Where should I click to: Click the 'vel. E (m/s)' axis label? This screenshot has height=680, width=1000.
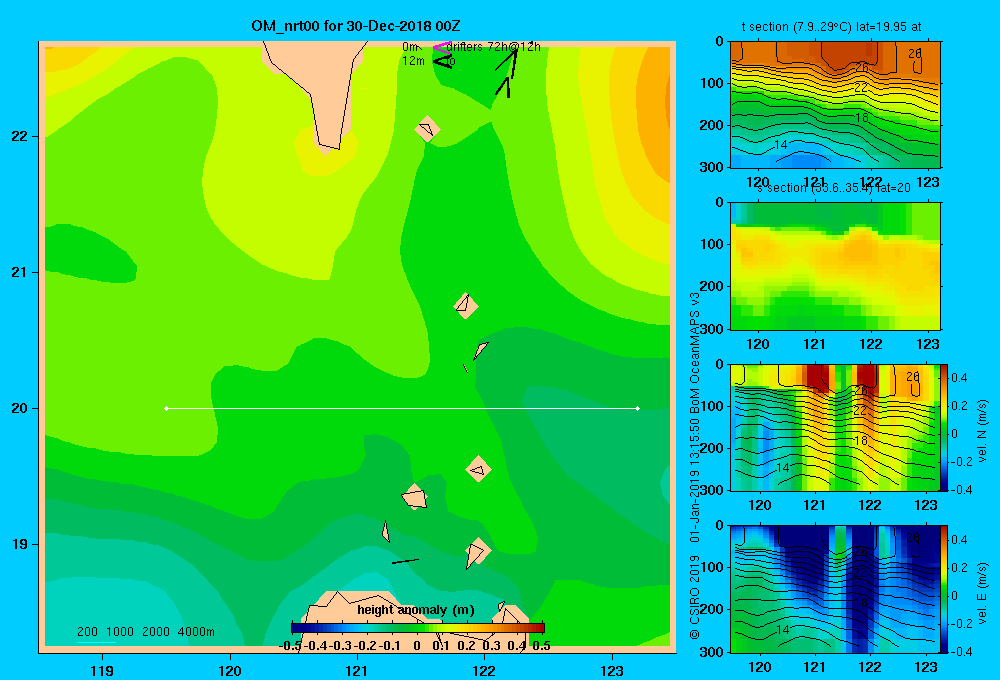pos(982,592)
